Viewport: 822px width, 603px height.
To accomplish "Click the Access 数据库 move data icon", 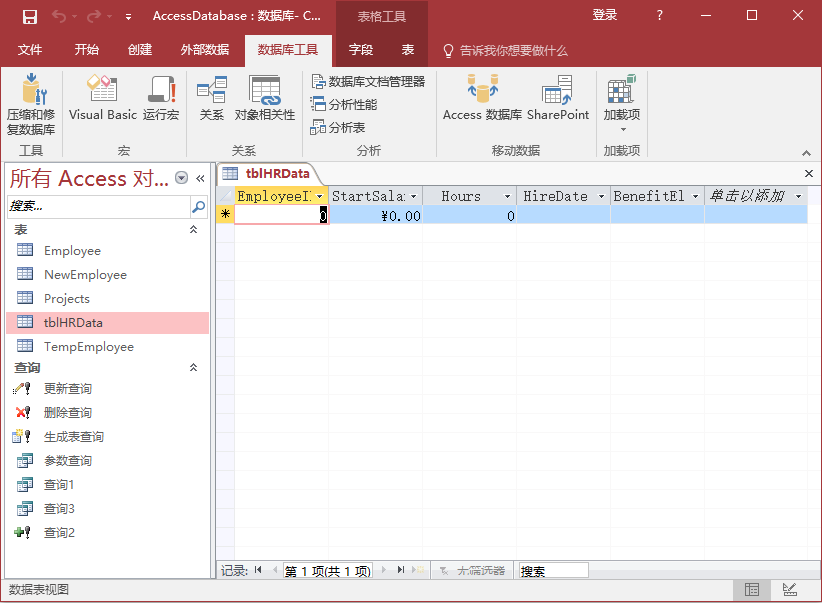I will (482, 100).
